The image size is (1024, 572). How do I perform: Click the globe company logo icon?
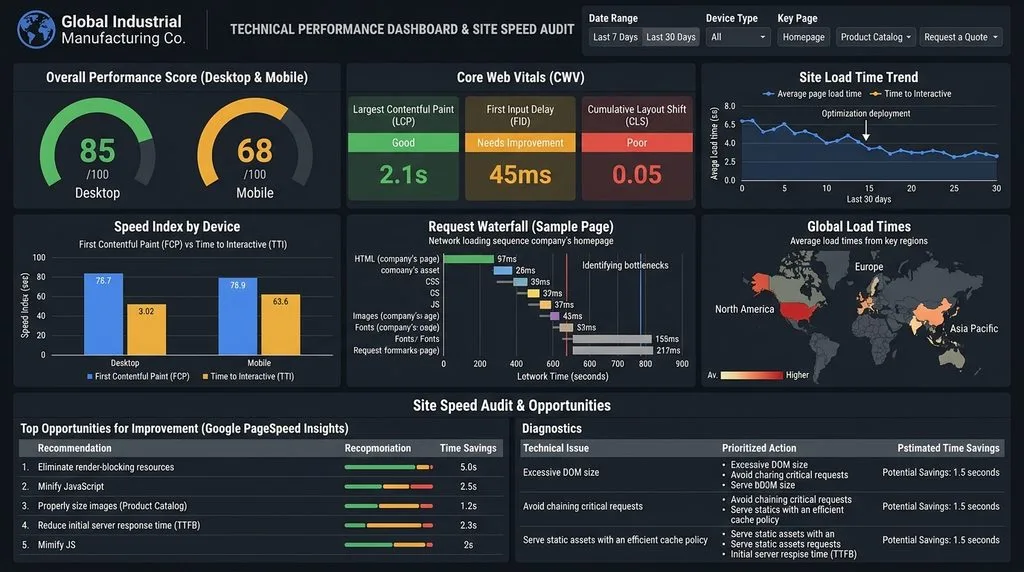[36, 29]
